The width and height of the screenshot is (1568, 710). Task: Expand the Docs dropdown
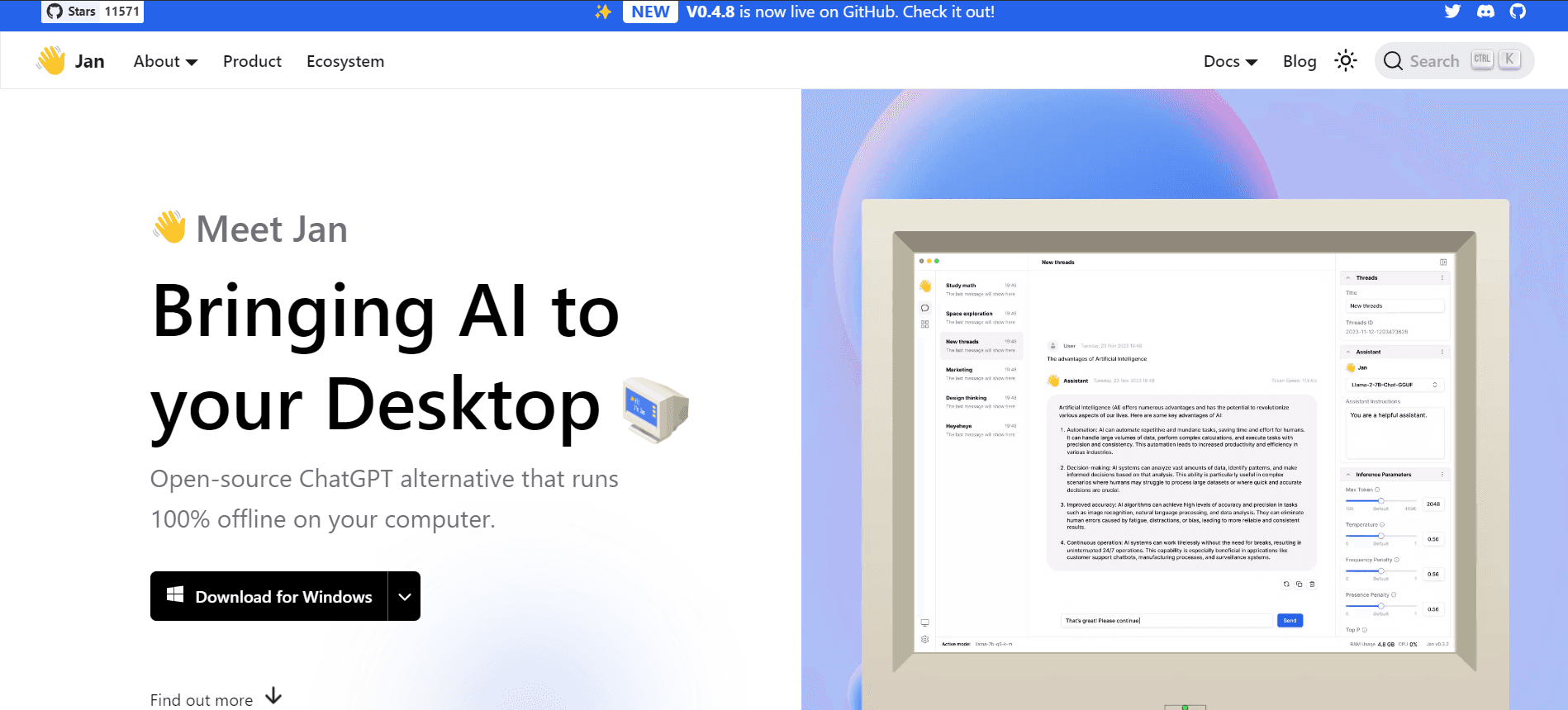pos(1230,61)
